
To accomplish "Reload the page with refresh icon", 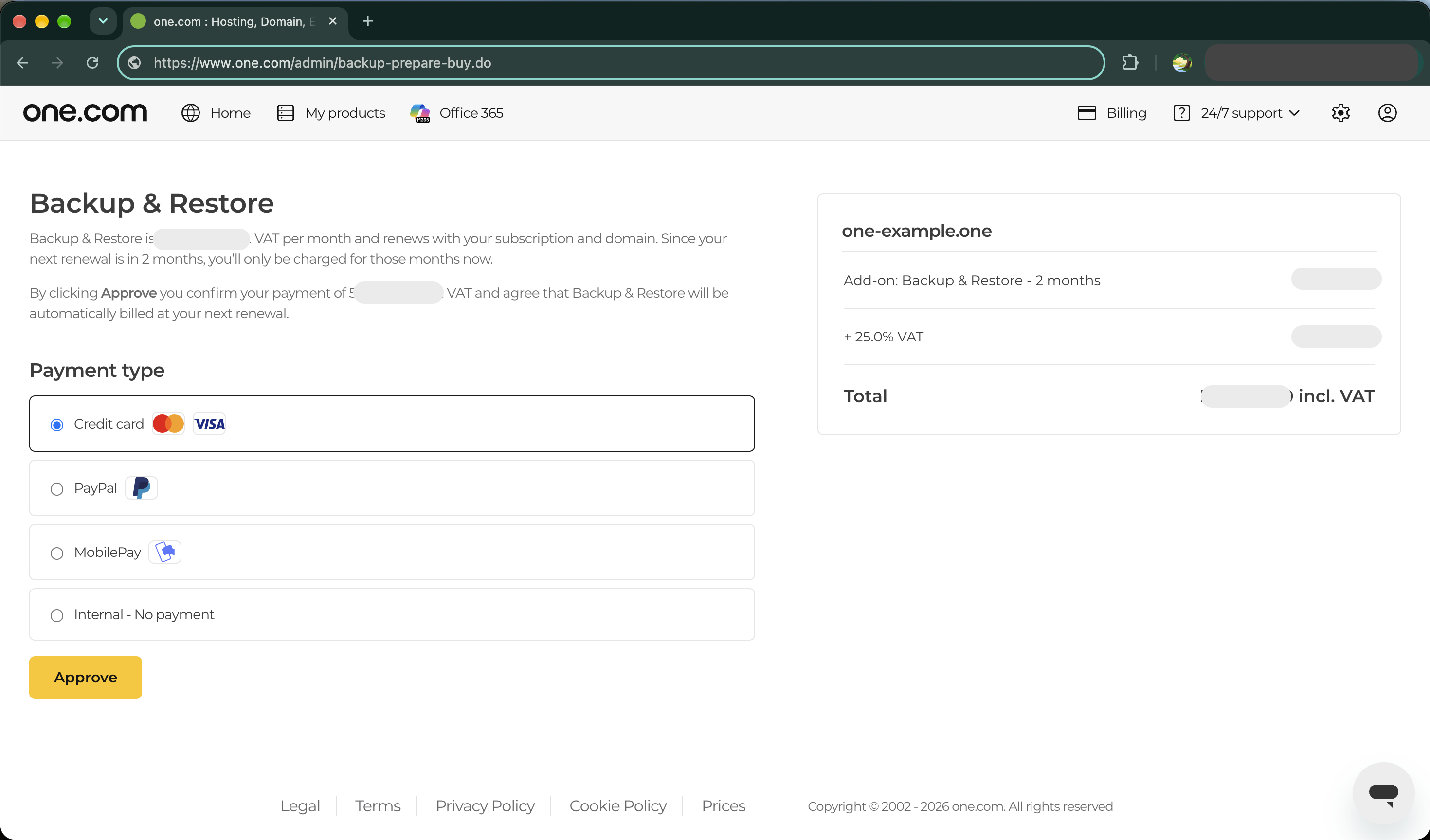I will (x=92, y=62).
